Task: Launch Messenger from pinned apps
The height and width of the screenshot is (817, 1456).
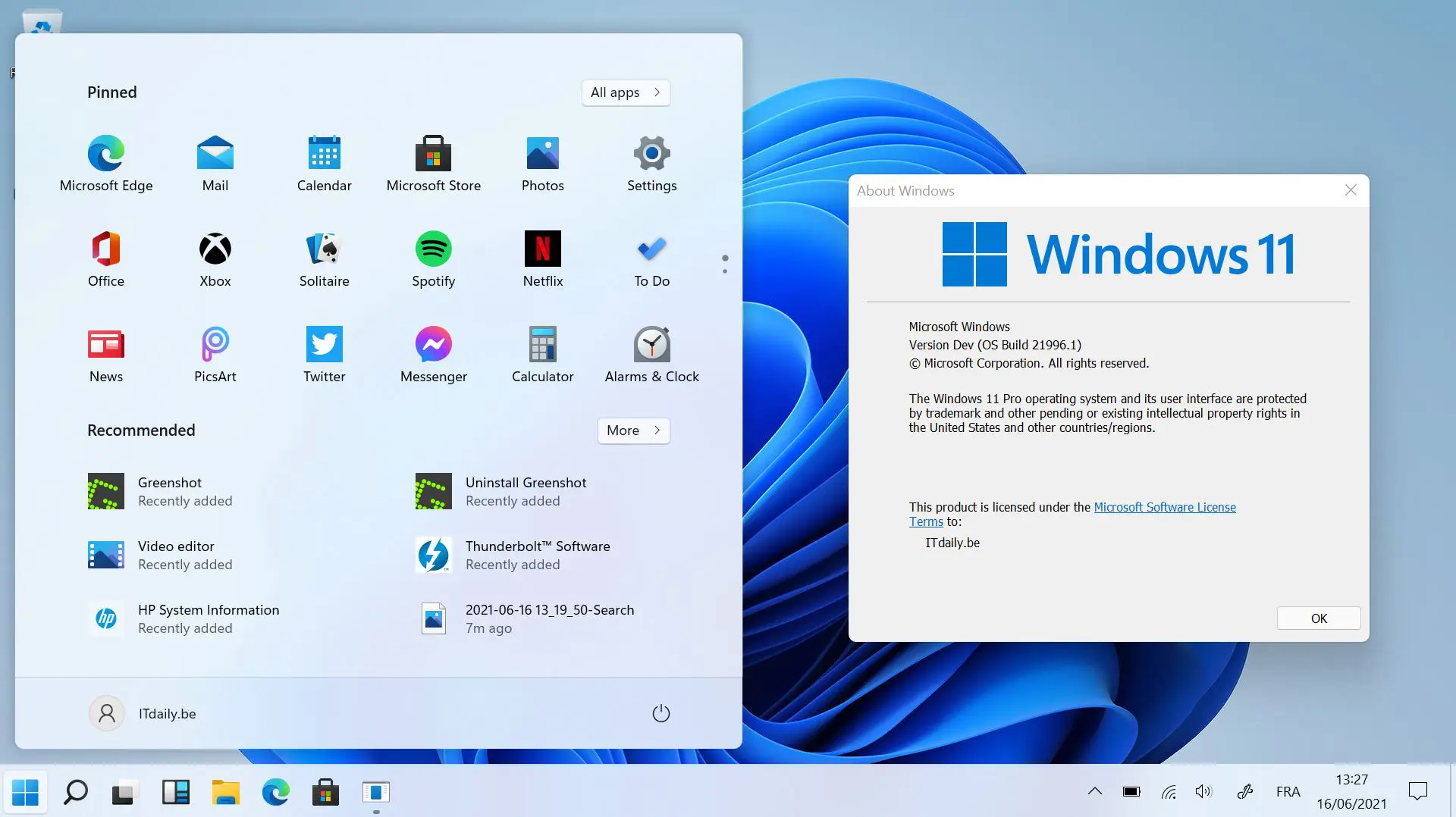Action: point(434,355)
